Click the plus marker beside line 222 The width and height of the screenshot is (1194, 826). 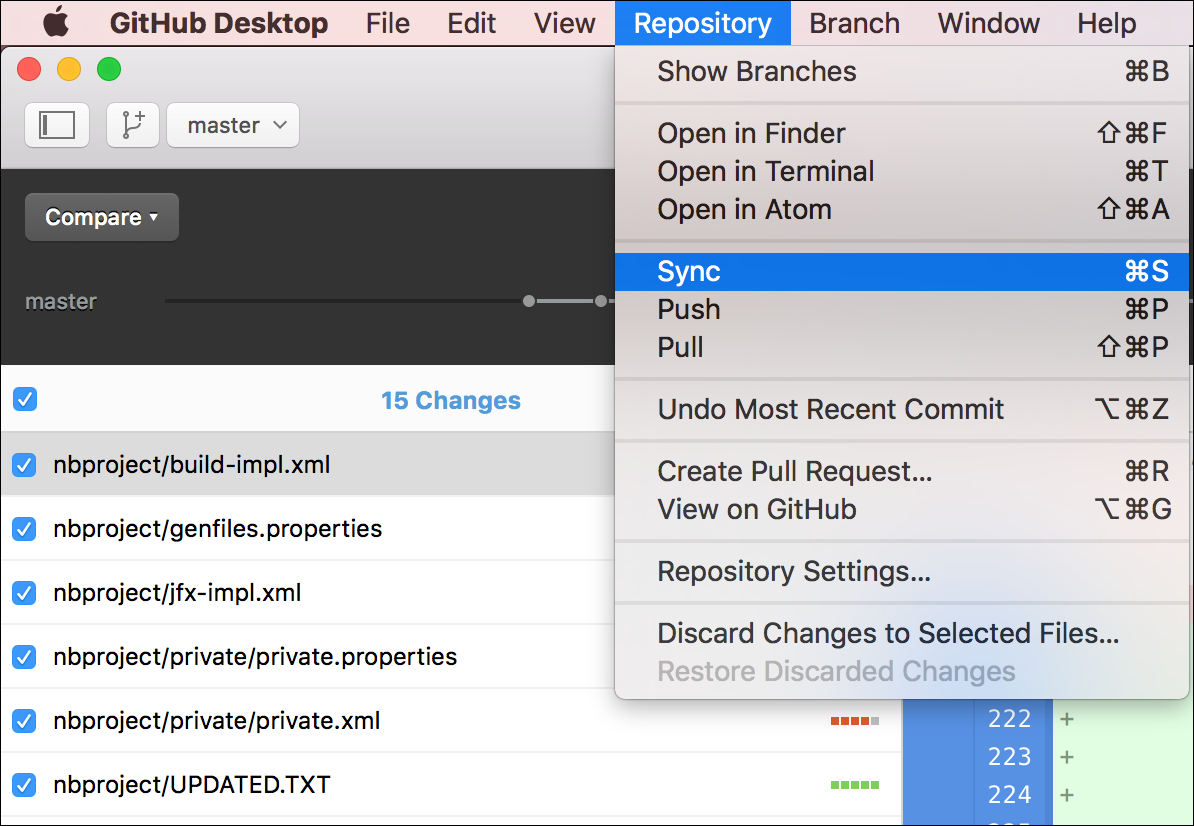tap(1067, 719)
